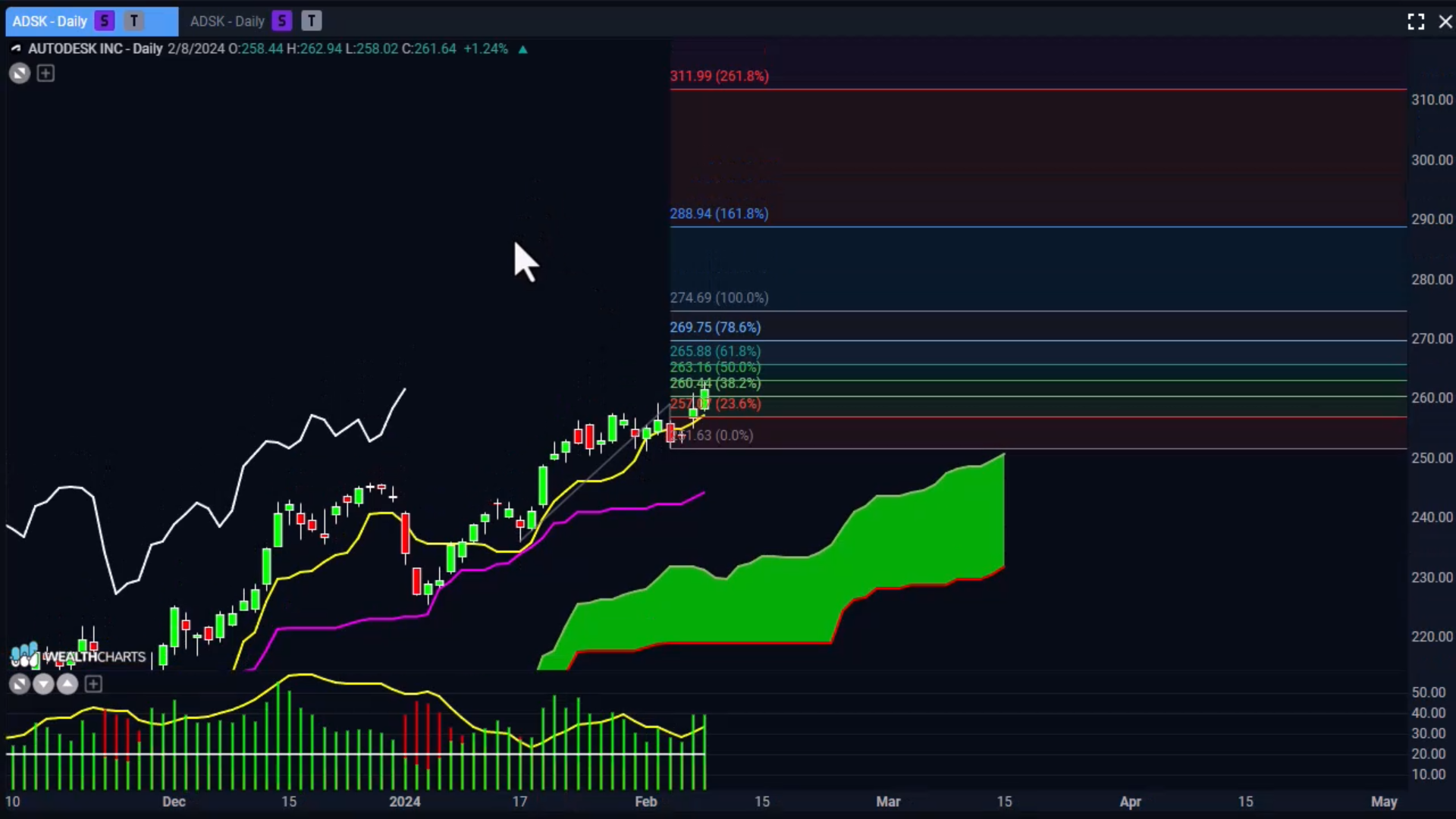The image size is (1456, 819).
Task: Click the AUTODESK INC - Daily title
Action: [96, 49]
